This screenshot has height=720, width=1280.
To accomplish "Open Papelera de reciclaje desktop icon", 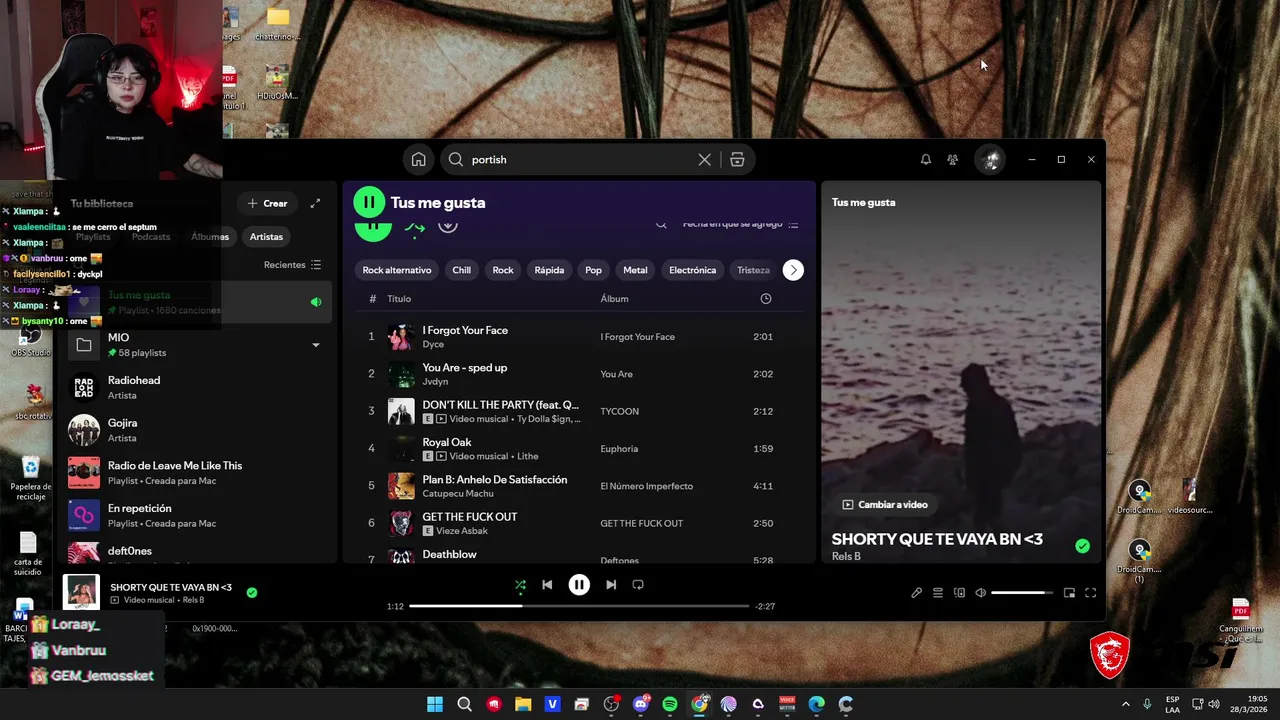I will click(x=31, y=478).
